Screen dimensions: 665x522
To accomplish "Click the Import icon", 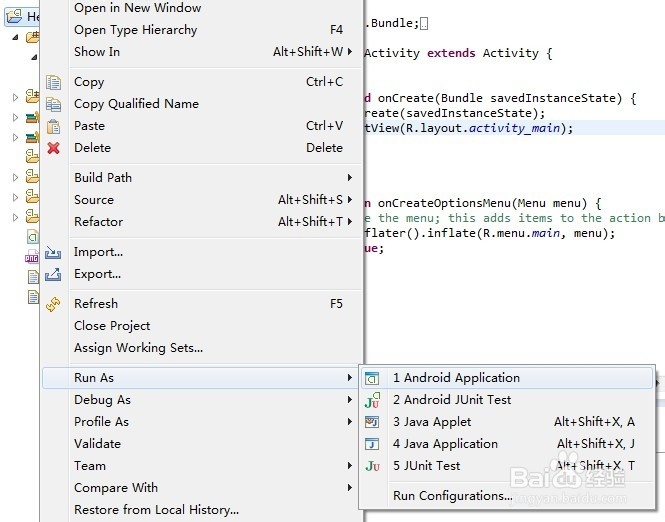I will point(54,252).
